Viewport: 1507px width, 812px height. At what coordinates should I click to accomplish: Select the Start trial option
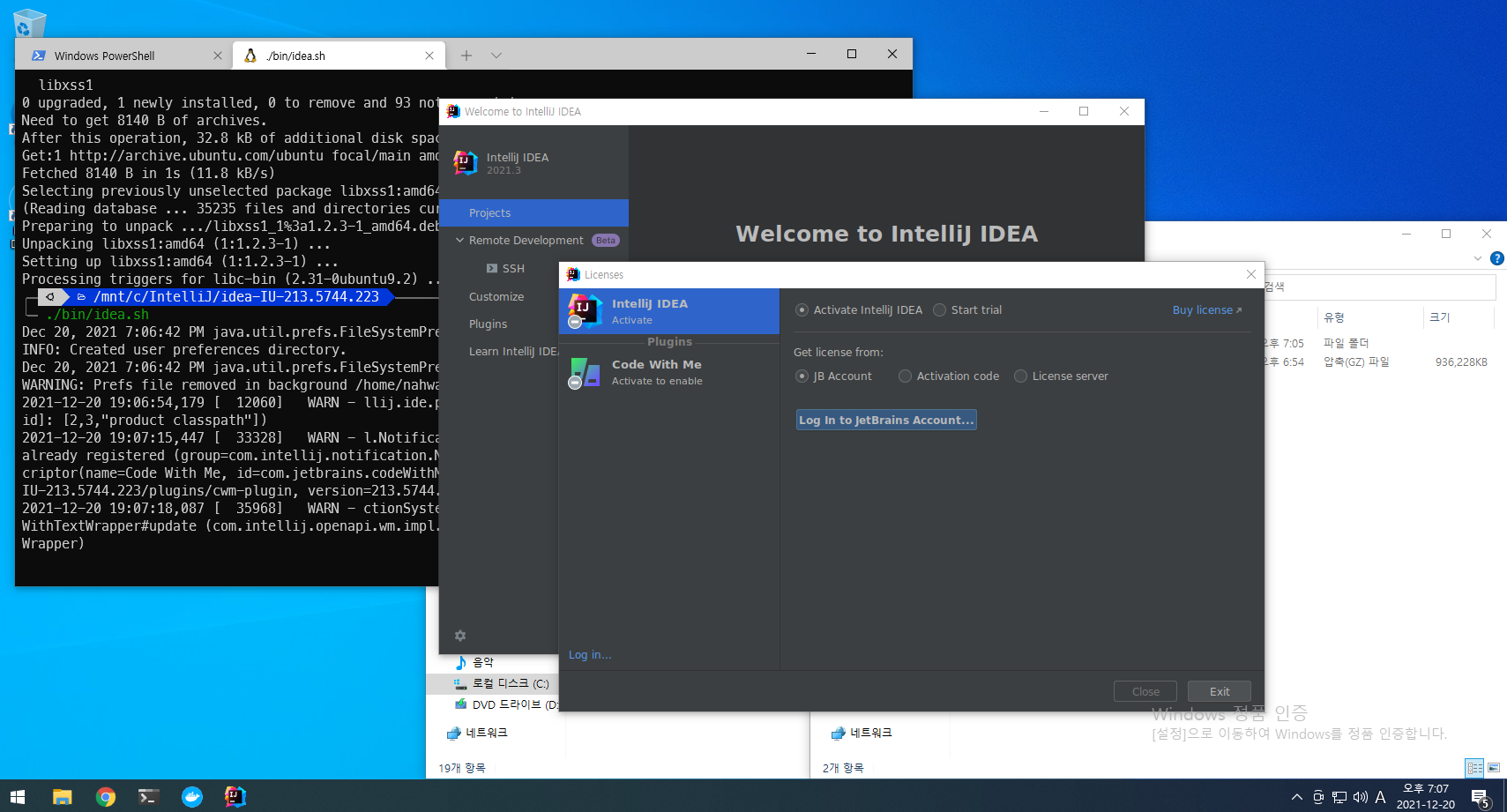(x=939, y=310)
